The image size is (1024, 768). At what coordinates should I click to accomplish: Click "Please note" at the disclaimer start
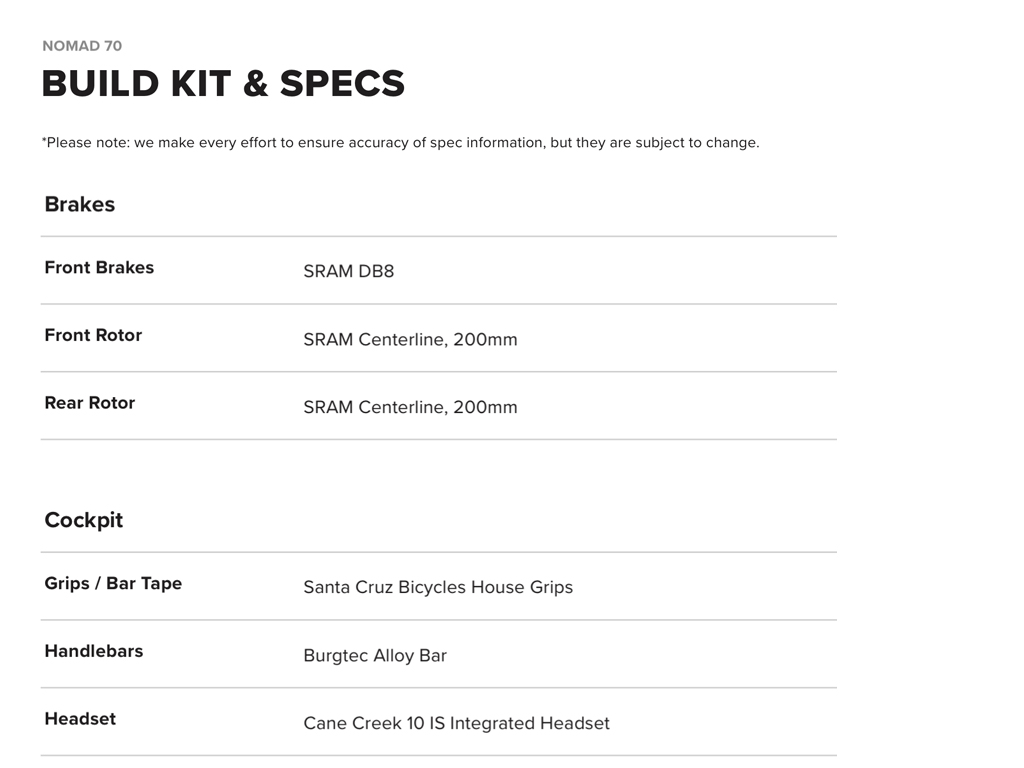click(84, 142)
